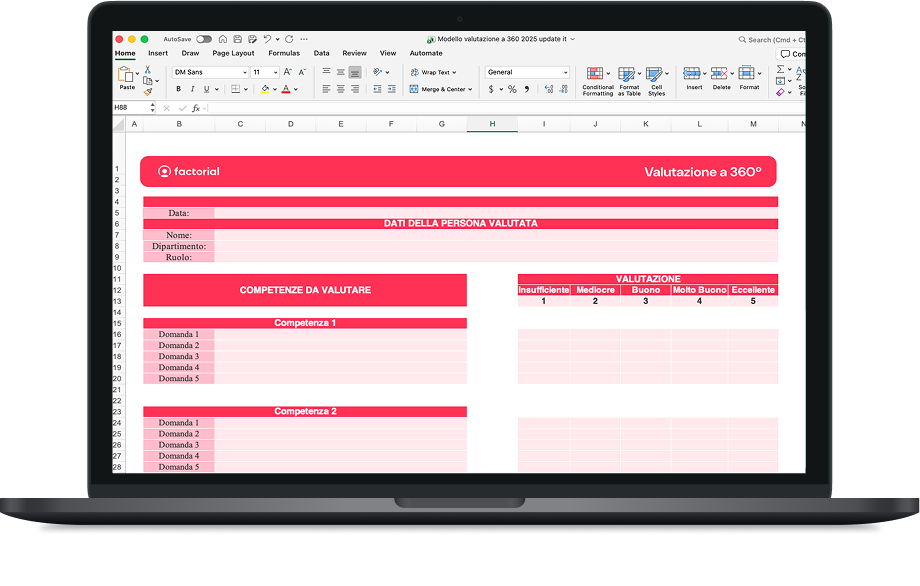Toggle Italic formatting

[x=192, y=89]
